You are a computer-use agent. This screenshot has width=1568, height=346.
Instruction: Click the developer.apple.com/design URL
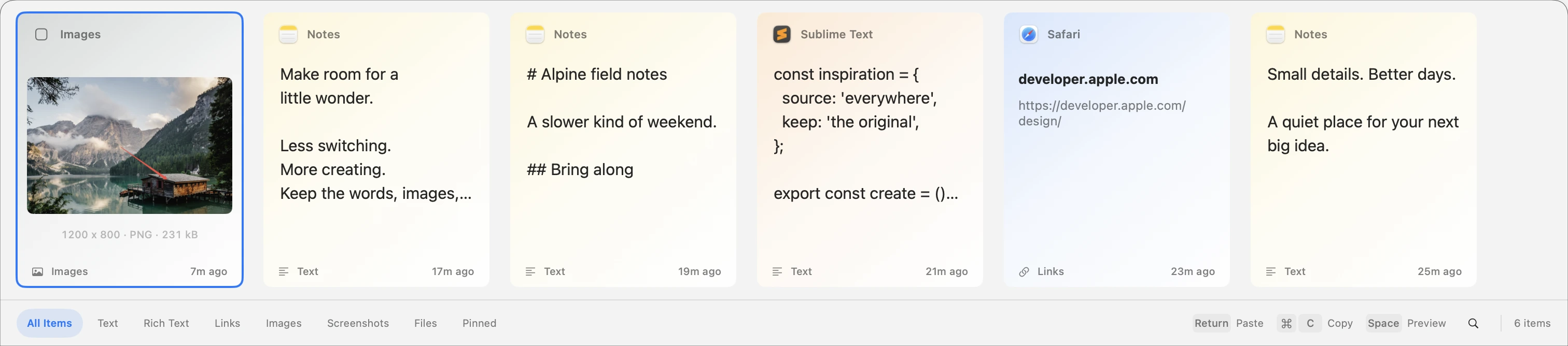point(1102,114)
